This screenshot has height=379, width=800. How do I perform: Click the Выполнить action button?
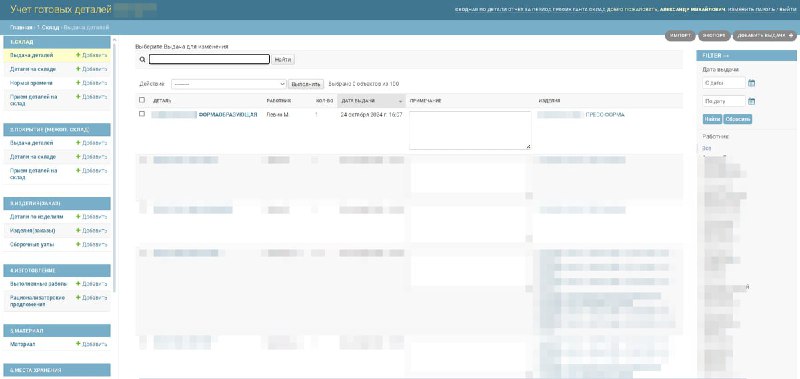pyautogui.click(x=306, y=84)
